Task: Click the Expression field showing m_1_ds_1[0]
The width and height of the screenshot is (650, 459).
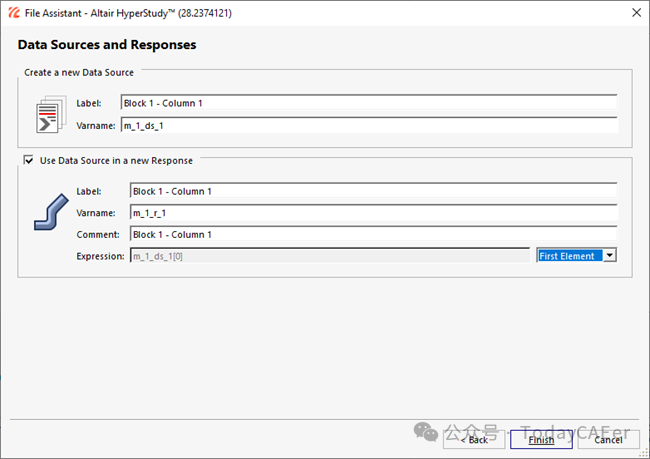Action: tap(328, 257)
